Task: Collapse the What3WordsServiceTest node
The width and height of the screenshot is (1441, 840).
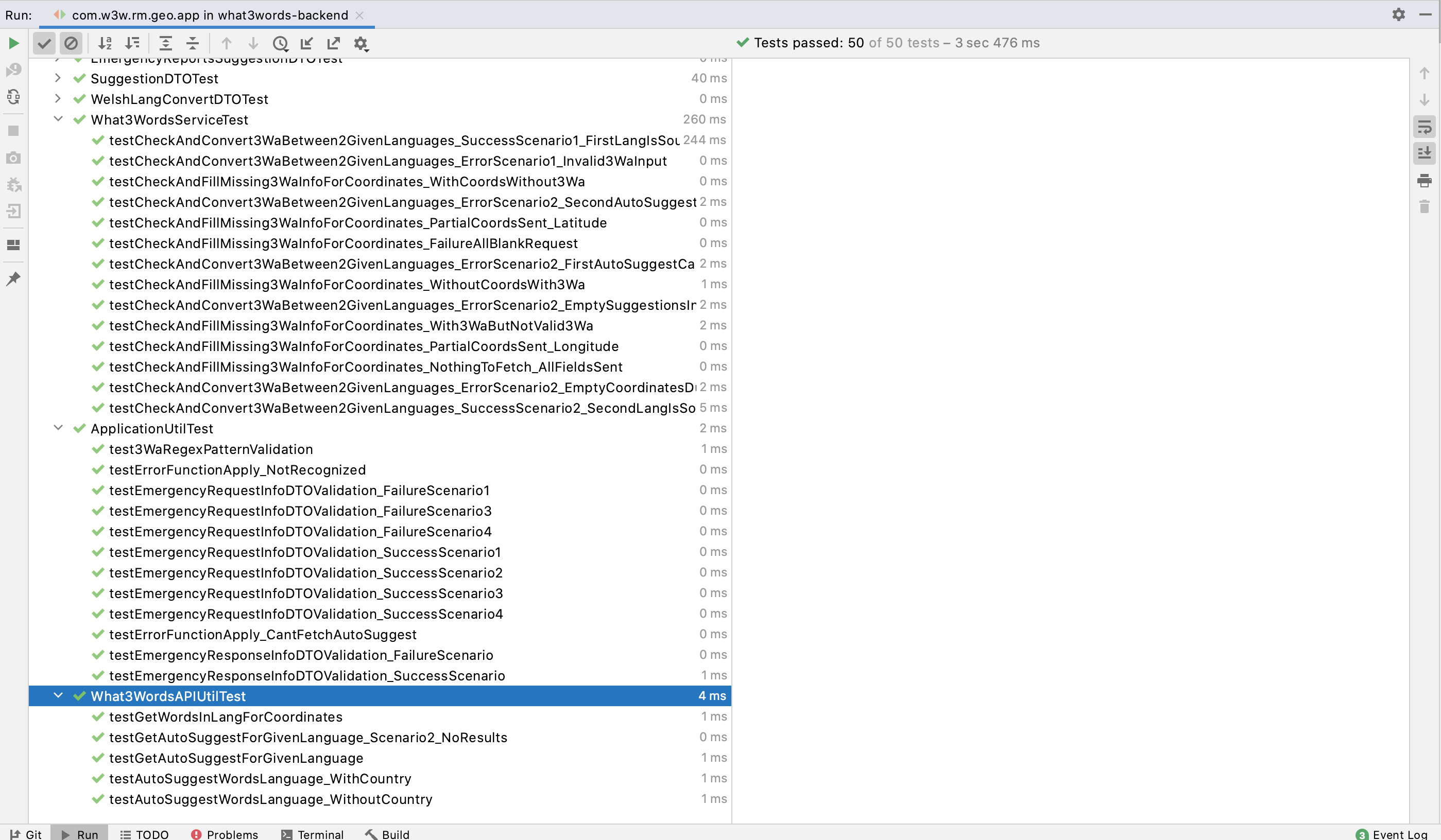Action: (x=58, y=119)
